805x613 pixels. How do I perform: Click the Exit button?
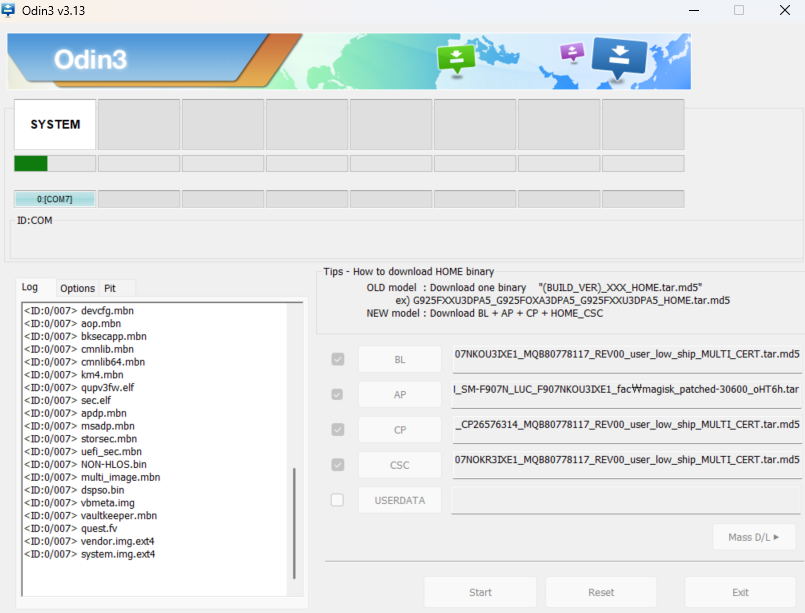[x=740, y=592]
